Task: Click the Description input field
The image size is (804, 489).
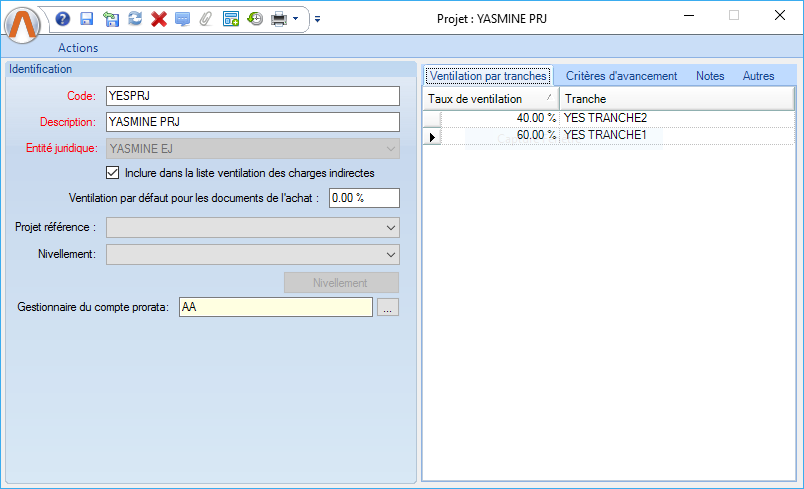Action: (x=252, y=122)
